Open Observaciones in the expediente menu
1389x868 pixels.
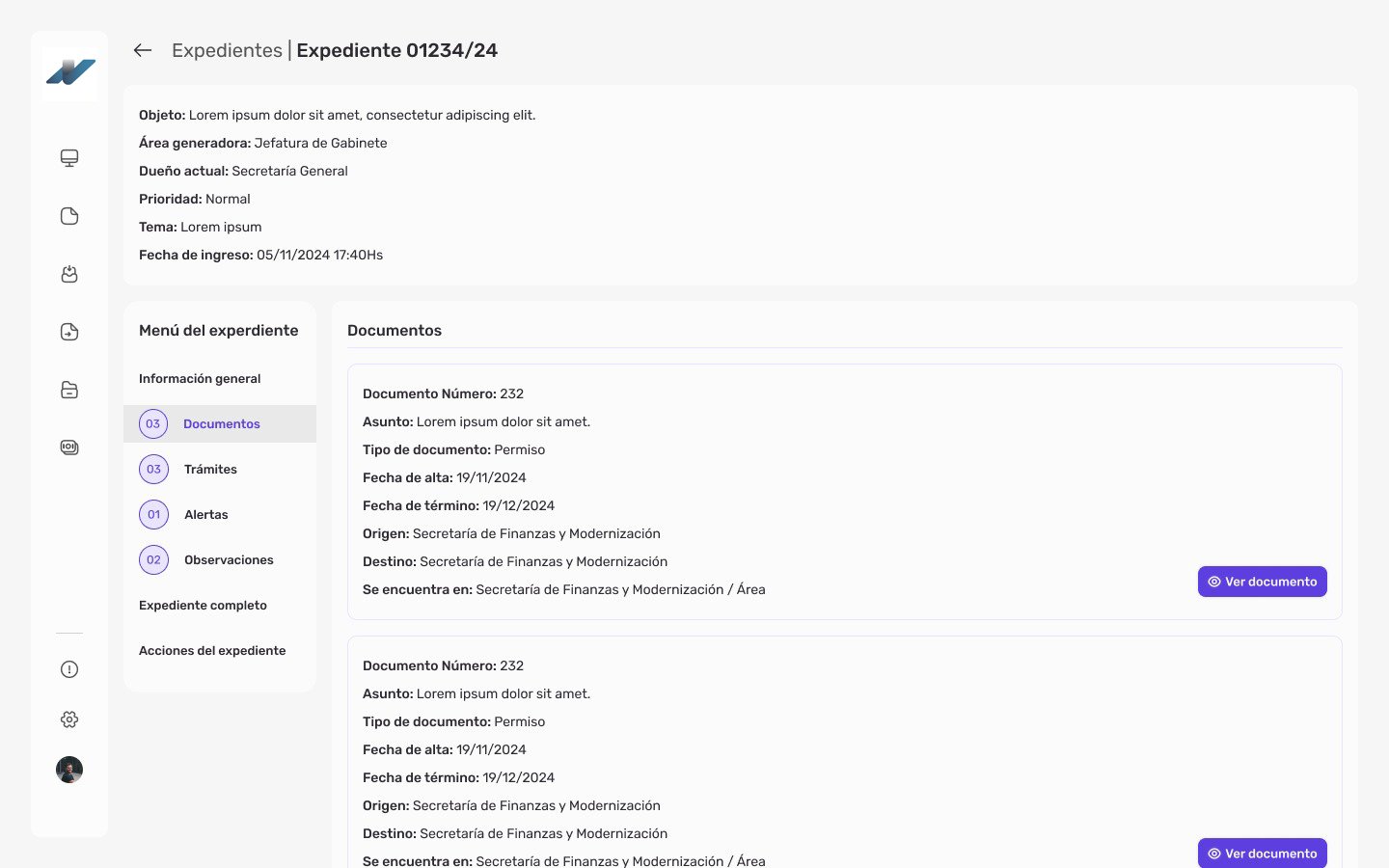click(x=229, y=560)
